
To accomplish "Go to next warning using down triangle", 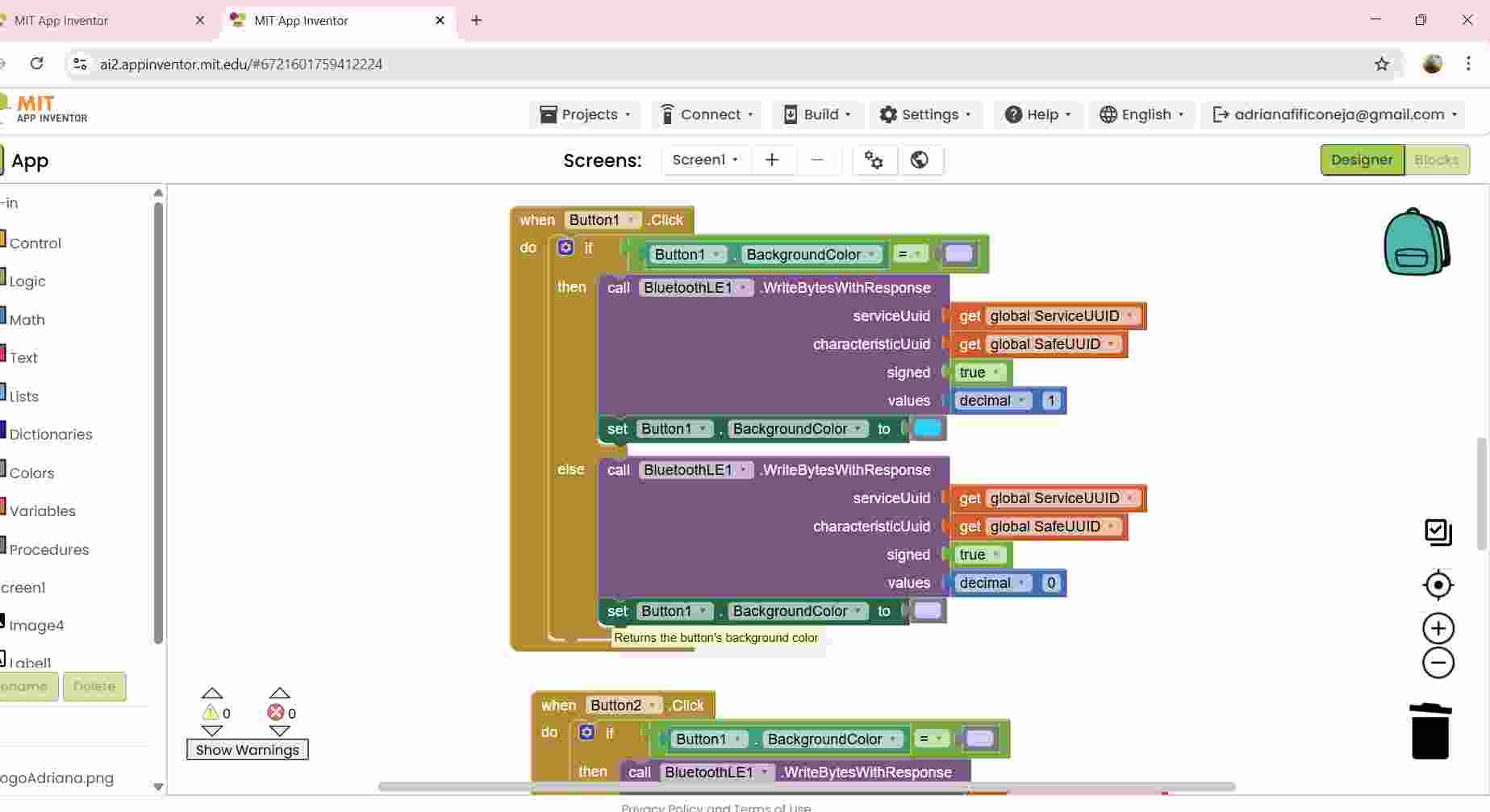I will [212, 731].
